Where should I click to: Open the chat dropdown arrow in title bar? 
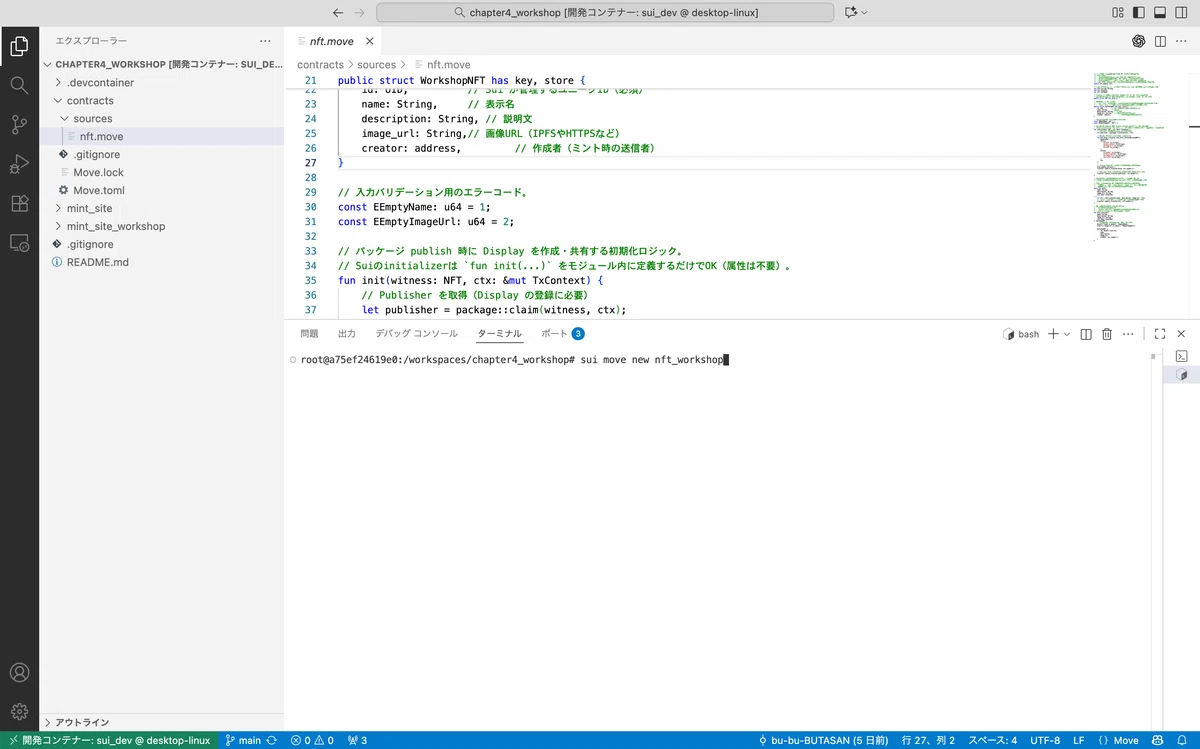(865, 13)
